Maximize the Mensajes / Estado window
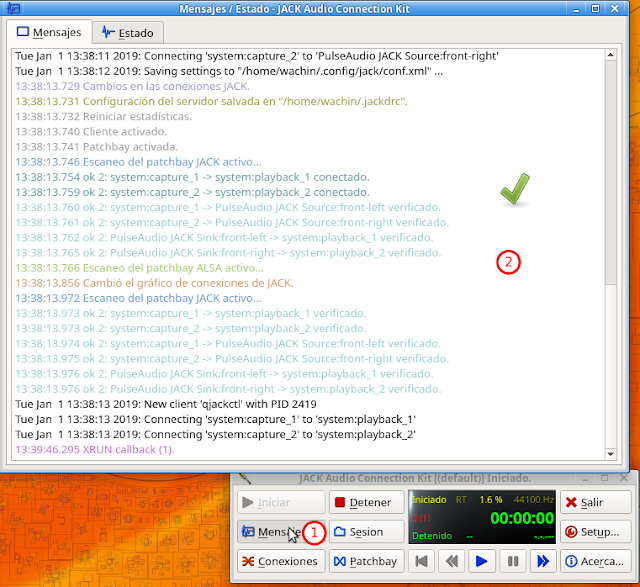Image resolution: width=640 pixels, height=587 pixels. click(596, 9)
